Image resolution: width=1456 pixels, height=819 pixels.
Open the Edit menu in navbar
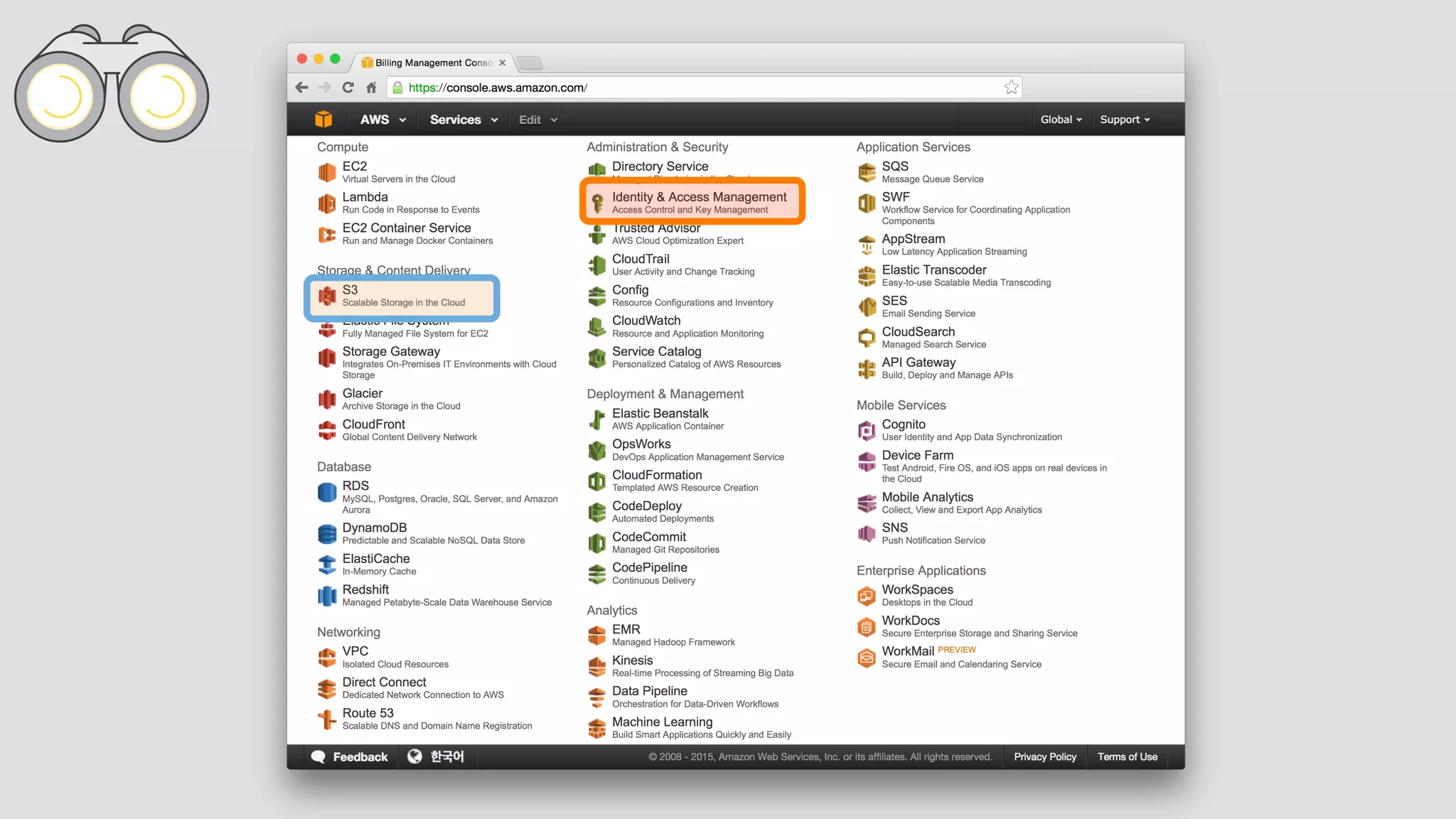(x=537, y=119)
